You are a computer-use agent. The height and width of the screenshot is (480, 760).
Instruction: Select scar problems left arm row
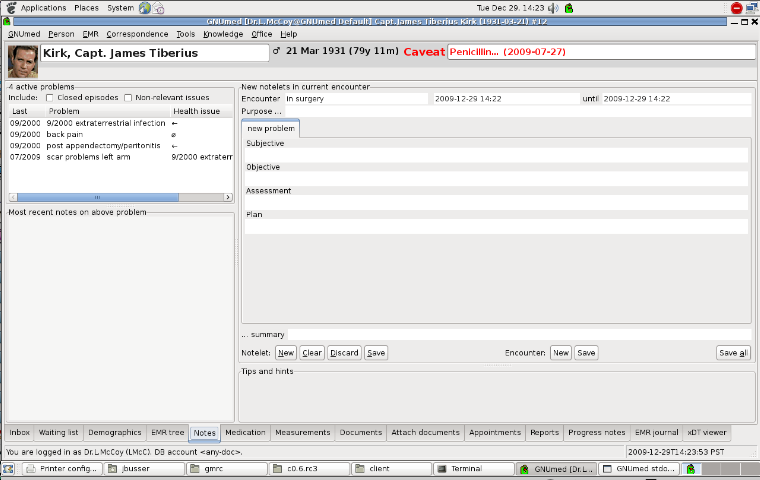point(121,157)
